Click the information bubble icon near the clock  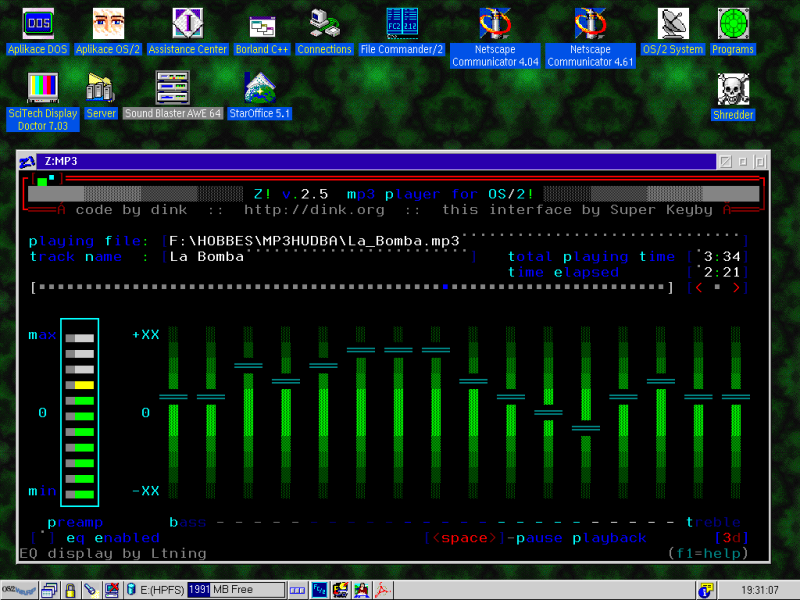(706, 590)
